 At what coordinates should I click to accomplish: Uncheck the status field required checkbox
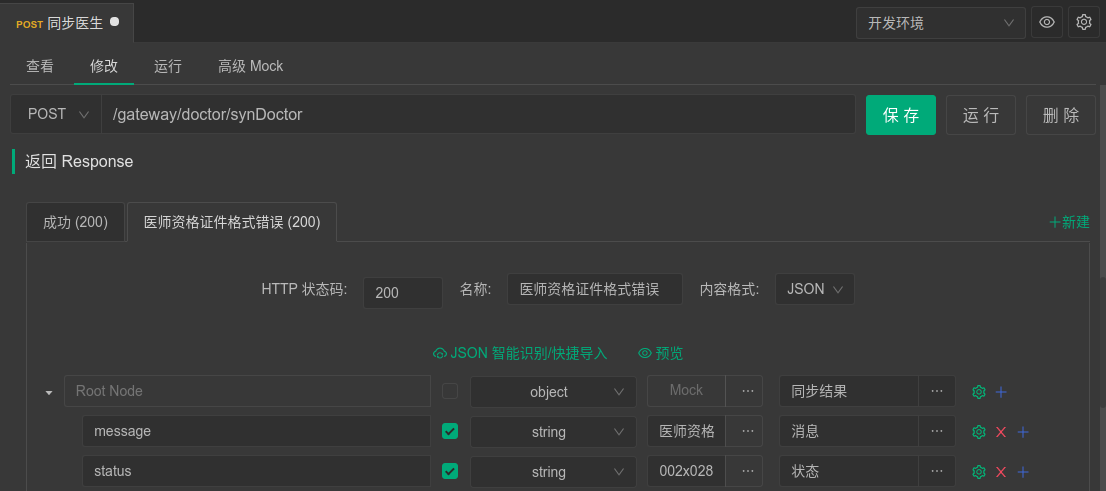tap(450, 471)
